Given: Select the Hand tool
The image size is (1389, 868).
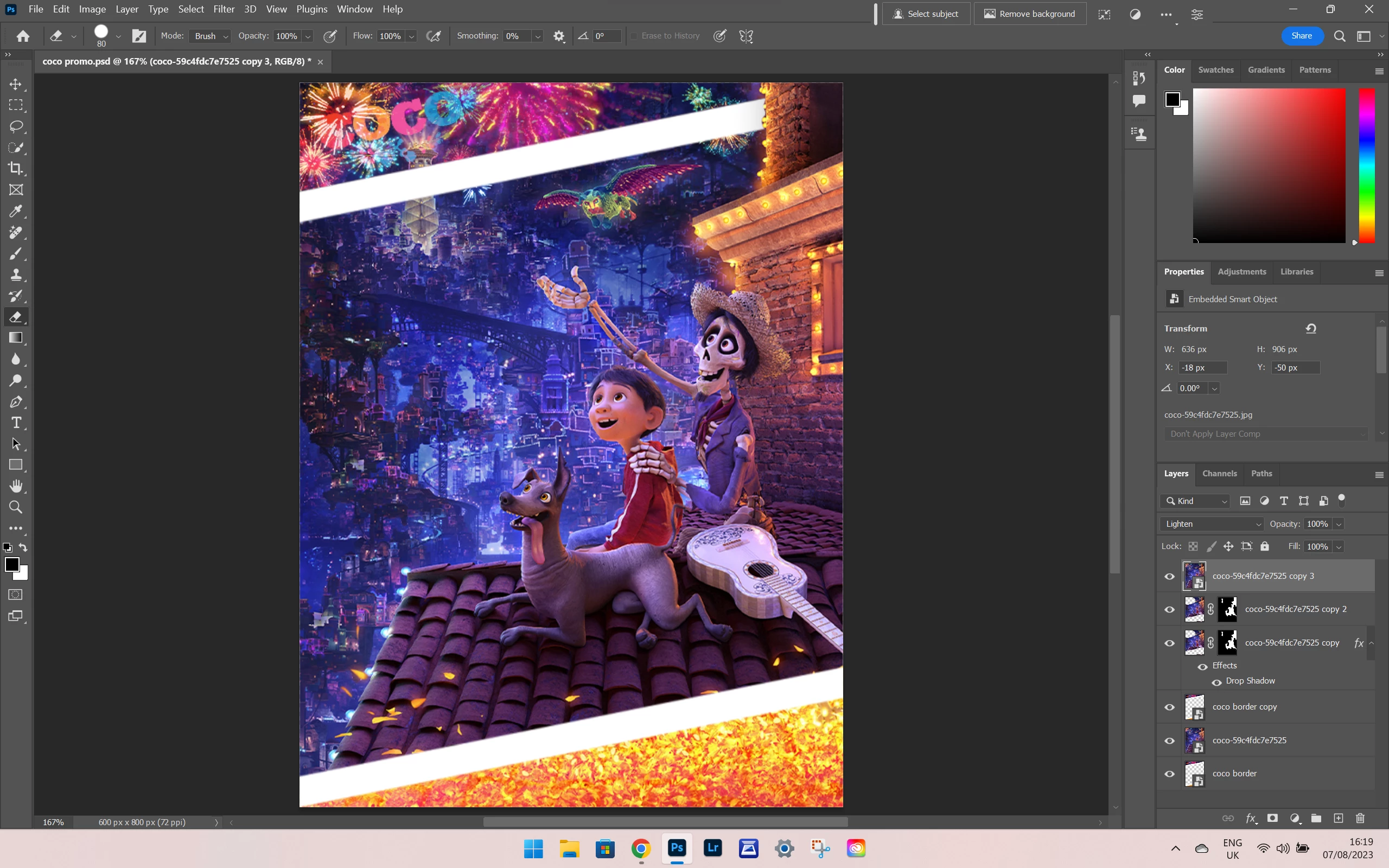Looking at the screenshot, I should pos(16,486).
